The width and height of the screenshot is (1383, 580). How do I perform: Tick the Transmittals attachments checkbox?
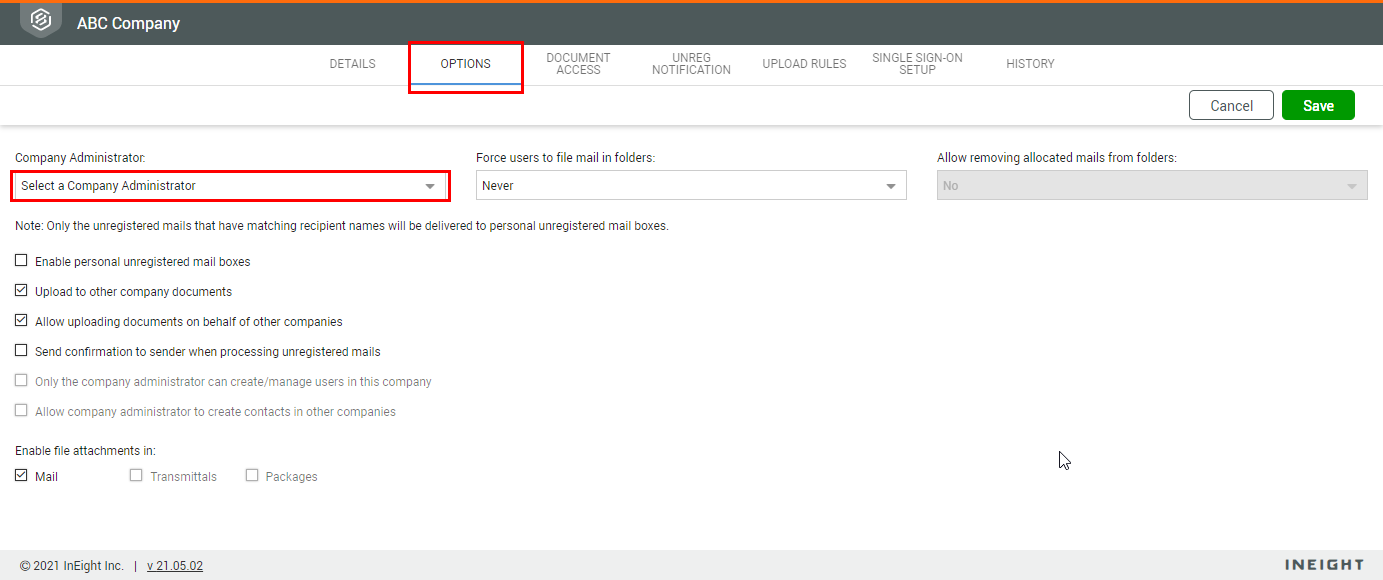[136, 476]
